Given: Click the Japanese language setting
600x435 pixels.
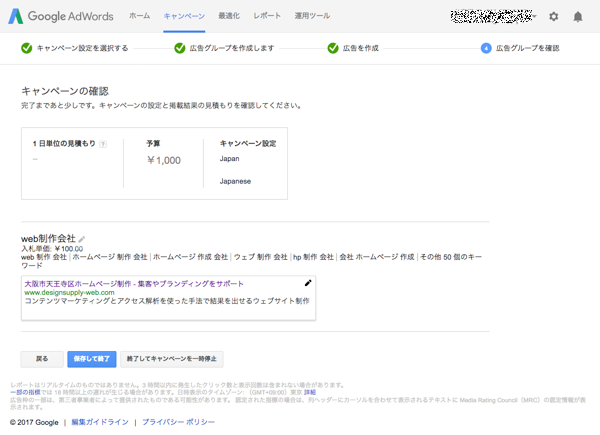Looking at the screenshot, I should coord(235,181).
